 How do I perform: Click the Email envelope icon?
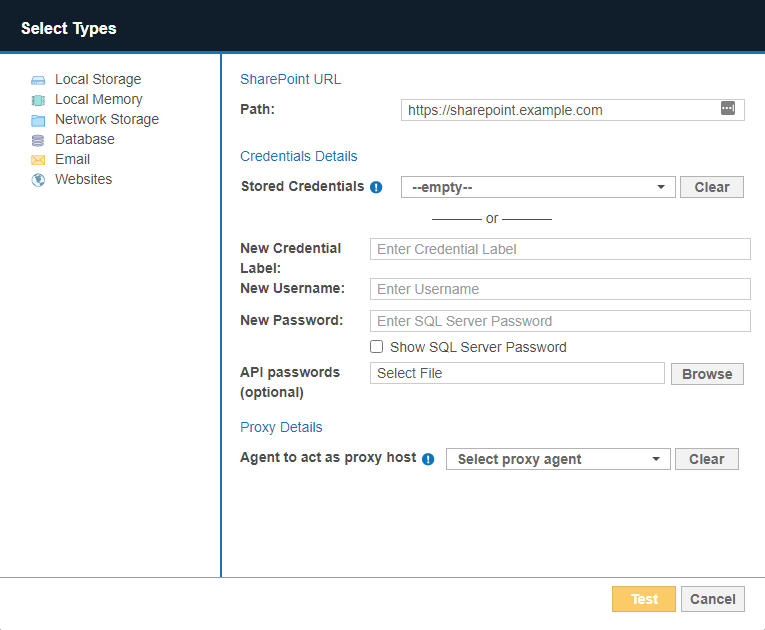[x=38, y=160]
